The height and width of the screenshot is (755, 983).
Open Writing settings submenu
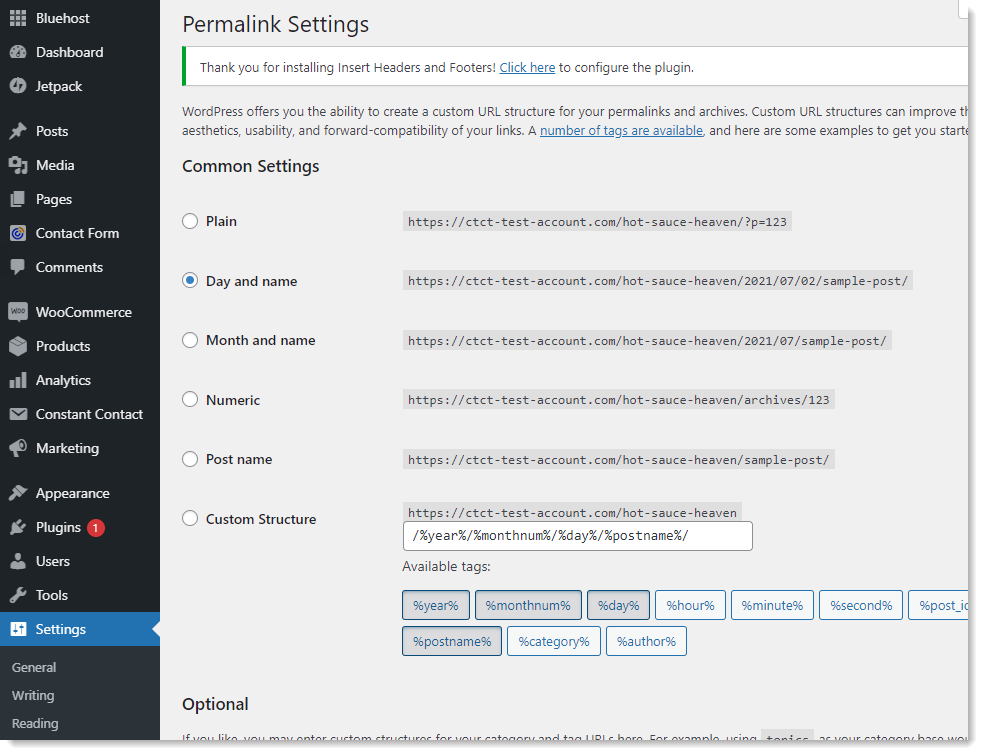click(33, 695)
